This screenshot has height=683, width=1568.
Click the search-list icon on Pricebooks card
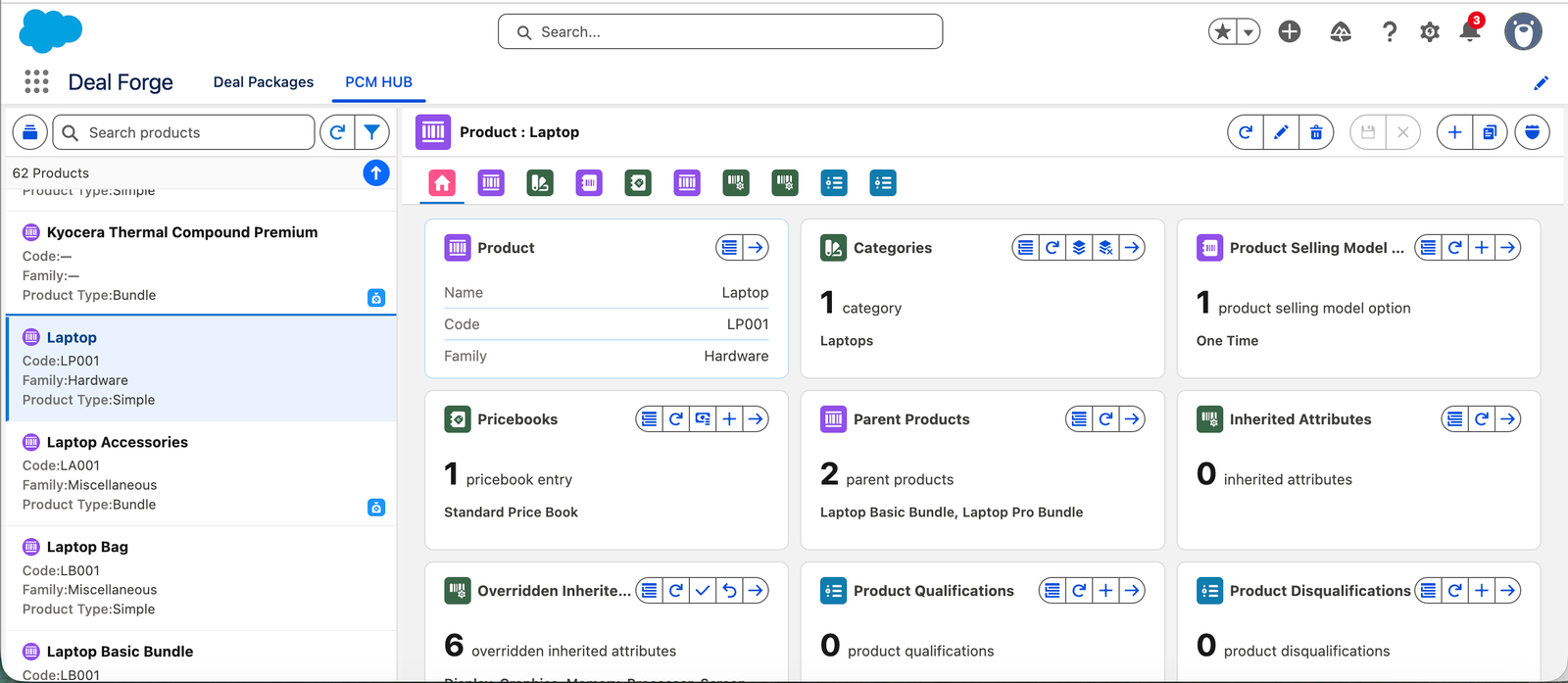[703, 419]
